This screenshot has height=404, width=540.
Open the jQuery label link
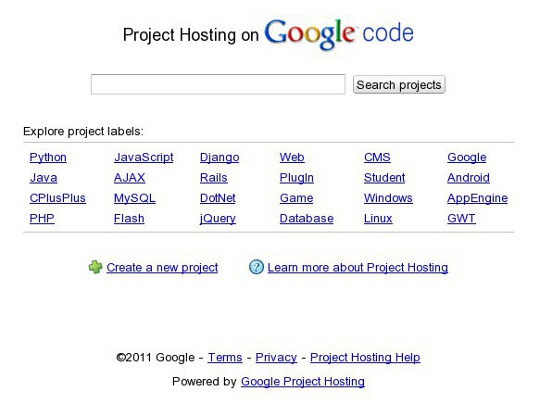click(x=218, y=218)
